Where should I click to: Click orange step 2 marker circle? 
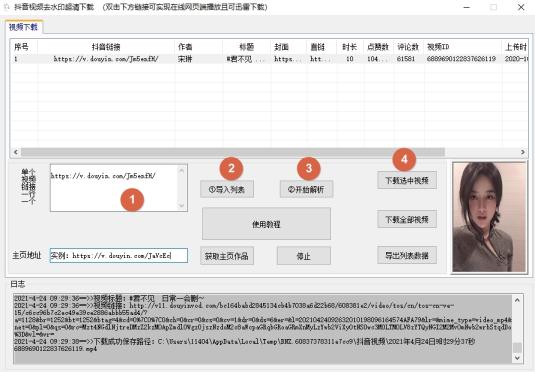coord(231,168)
